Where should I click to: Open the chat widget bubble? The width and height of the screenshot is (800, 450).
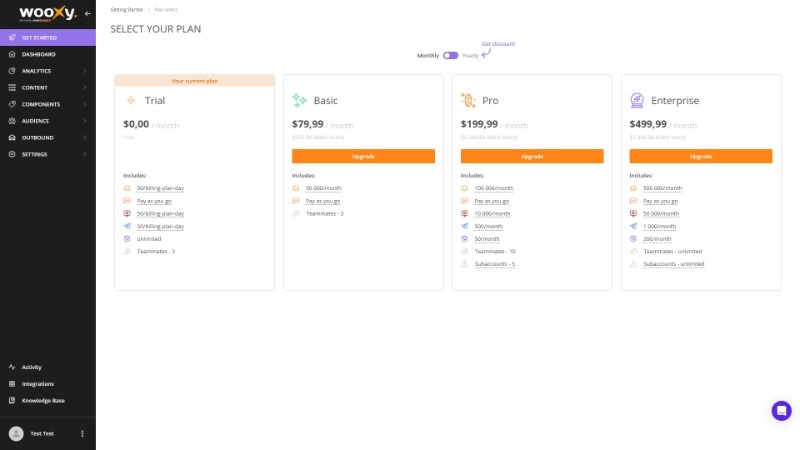pyautogui.click(x=781, y=411)
